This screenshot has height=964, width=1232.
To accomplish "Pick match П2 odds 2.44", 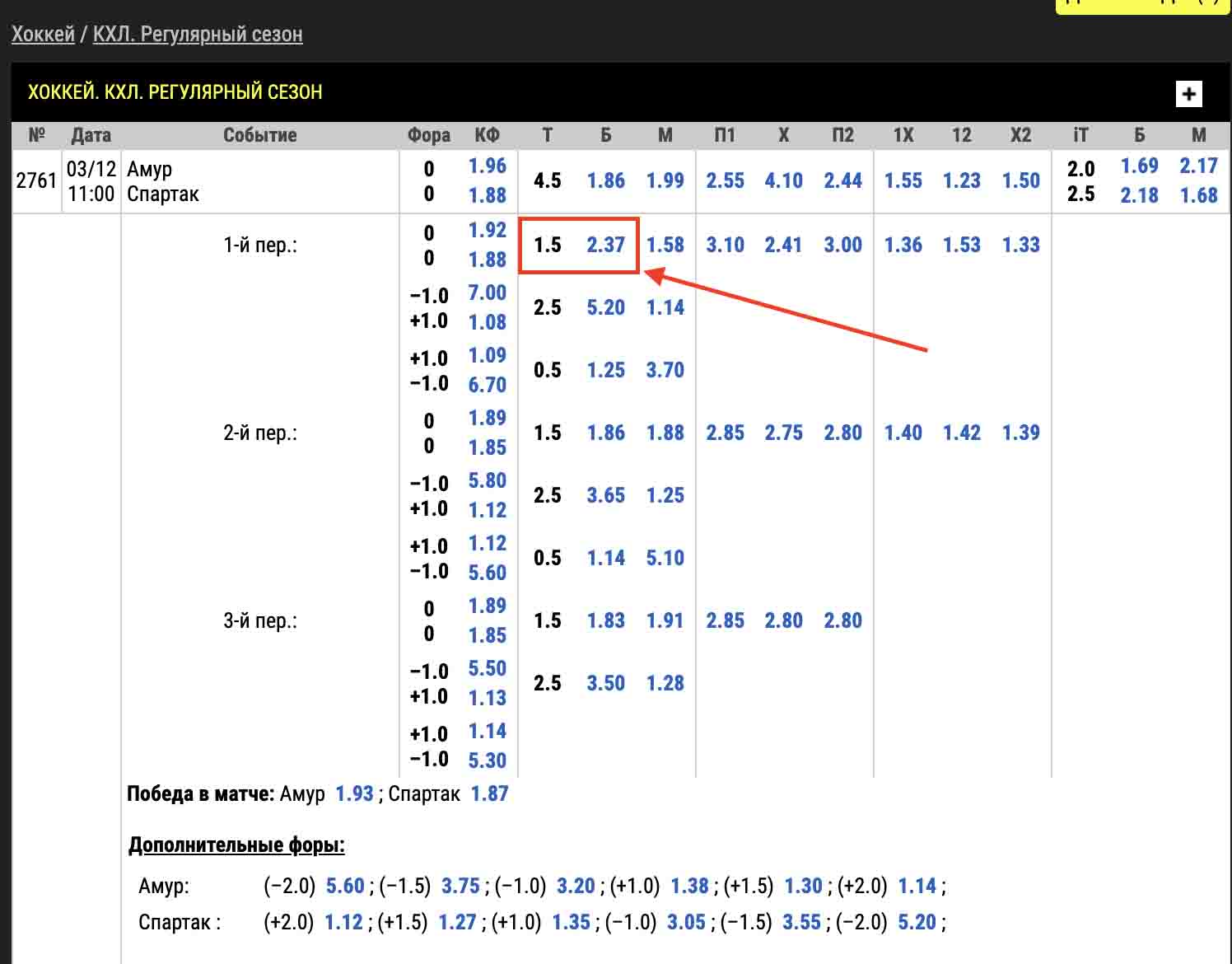I will pos(843,180).
